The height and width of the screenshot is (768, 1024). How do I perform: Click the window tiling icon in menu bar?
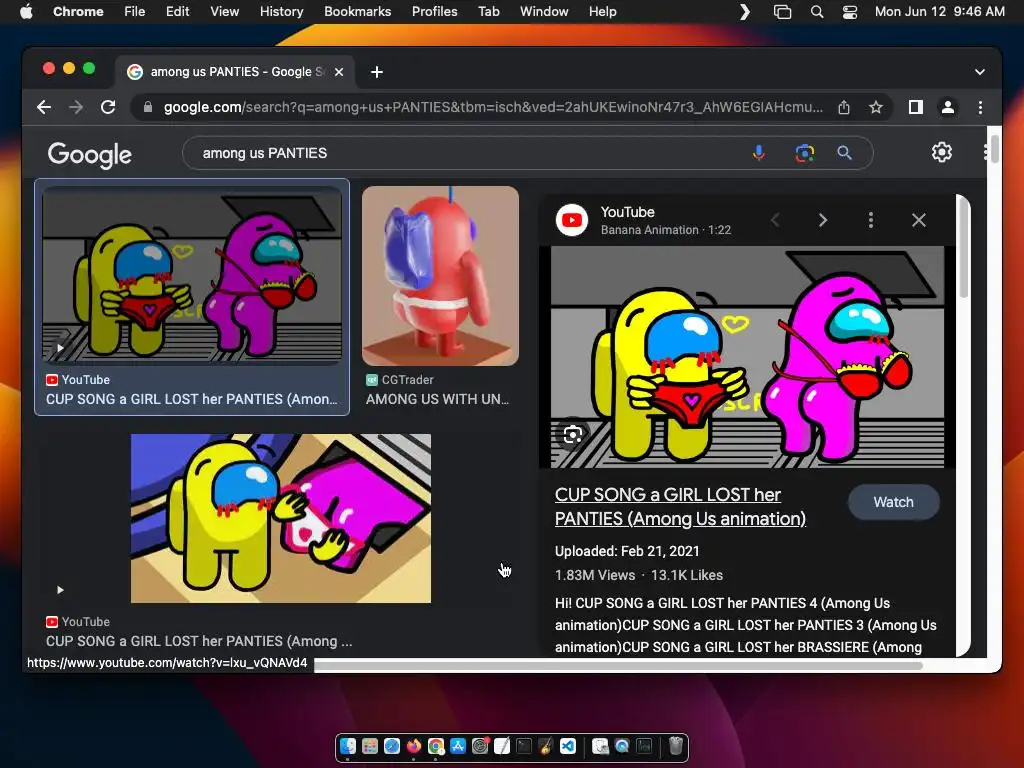click(782, 11)
